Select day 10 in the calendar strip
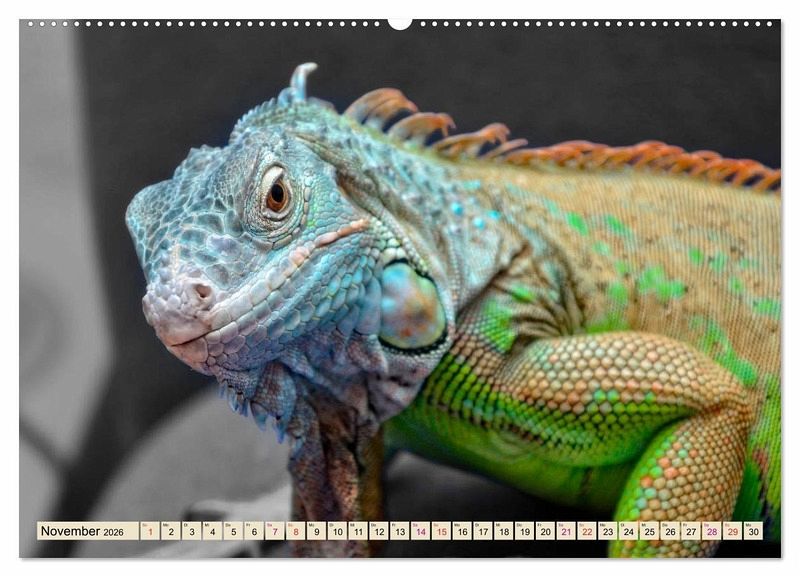The width and height of the screenshot is (800, 577). [x=337, y=531]
